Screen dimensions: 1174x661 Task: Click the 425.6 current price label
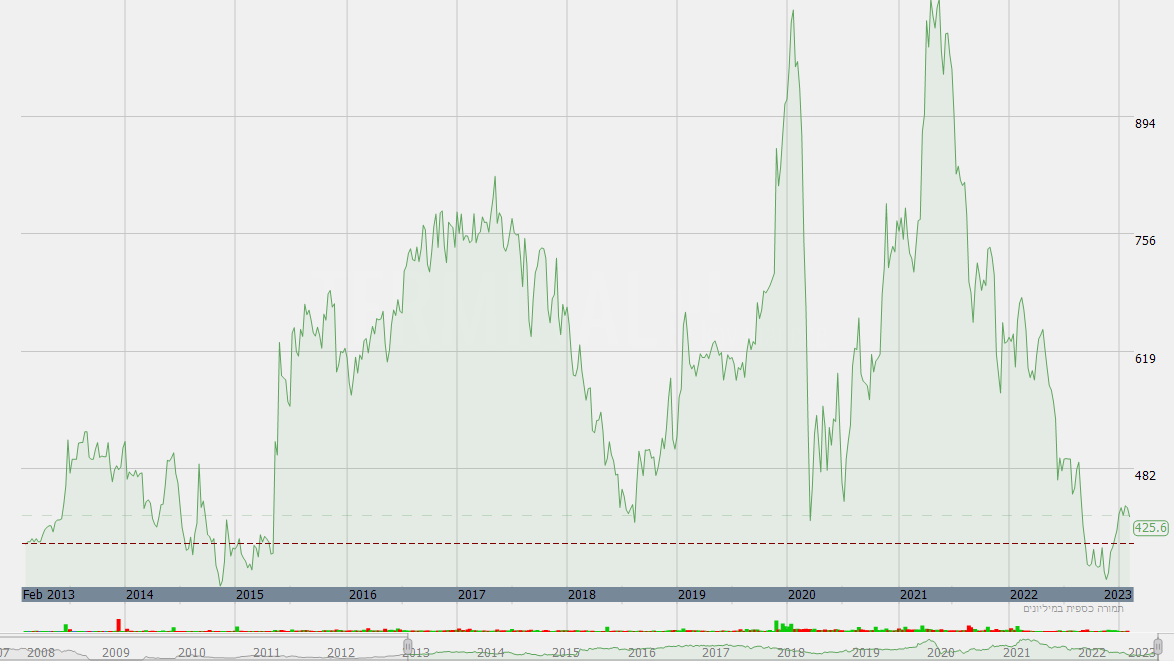pos(1150,528)
